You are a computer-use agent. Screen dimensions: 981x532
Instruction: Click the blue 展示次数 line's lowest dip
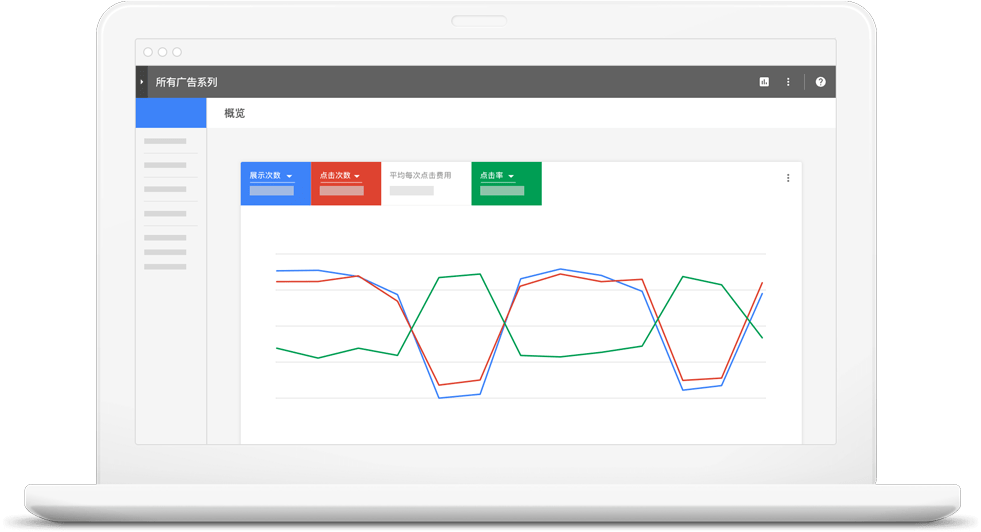(439, 397)
